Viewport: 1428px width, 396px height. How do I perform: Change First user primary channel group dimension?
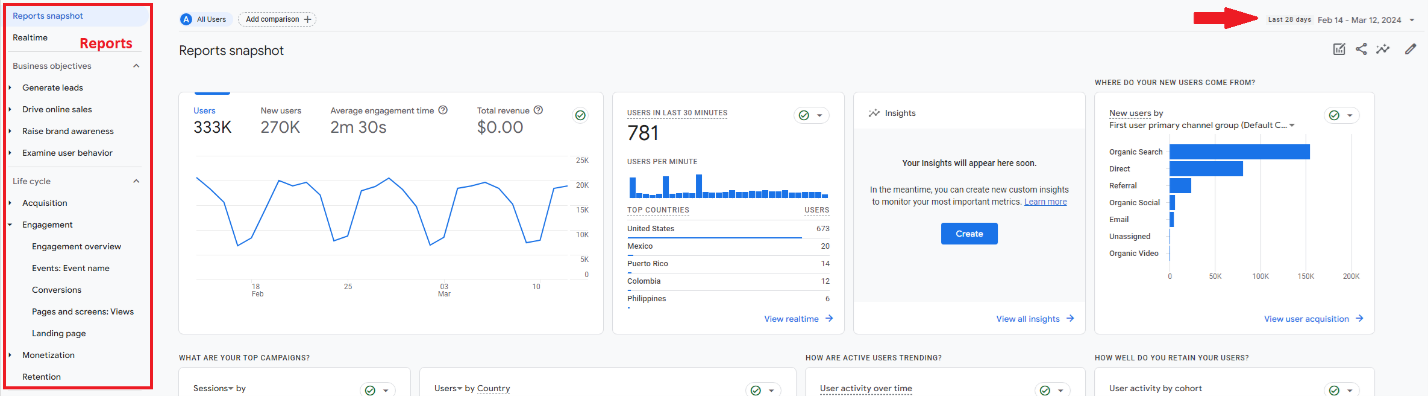(x=1202, y=126)
